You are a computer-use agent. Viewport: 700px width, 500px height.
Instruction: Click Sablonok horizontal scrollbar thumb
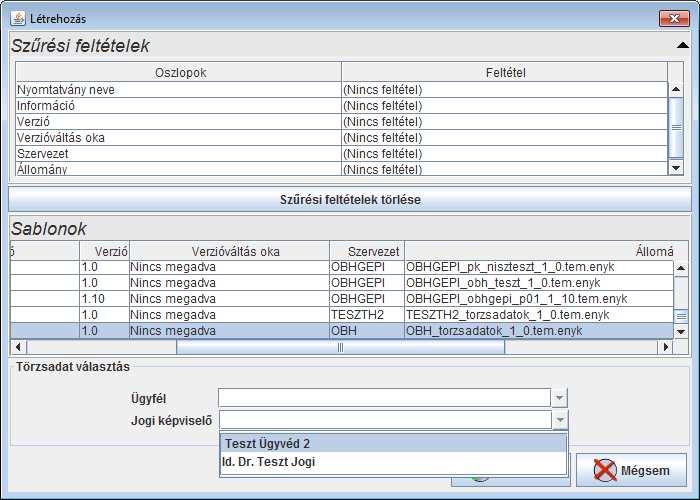click(x=340, y=347)
